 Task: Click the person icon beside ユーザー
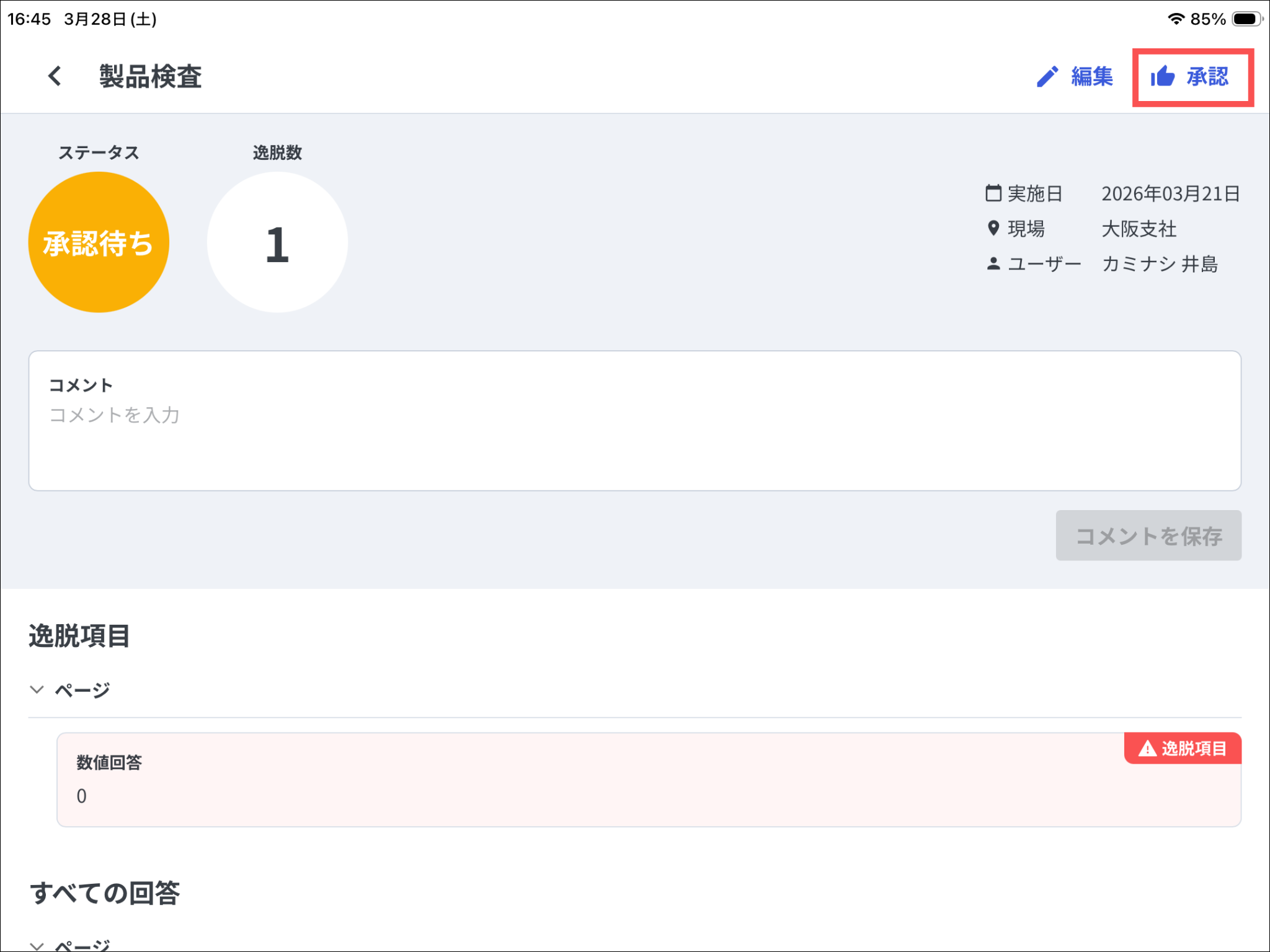click(x=993, y=264)
